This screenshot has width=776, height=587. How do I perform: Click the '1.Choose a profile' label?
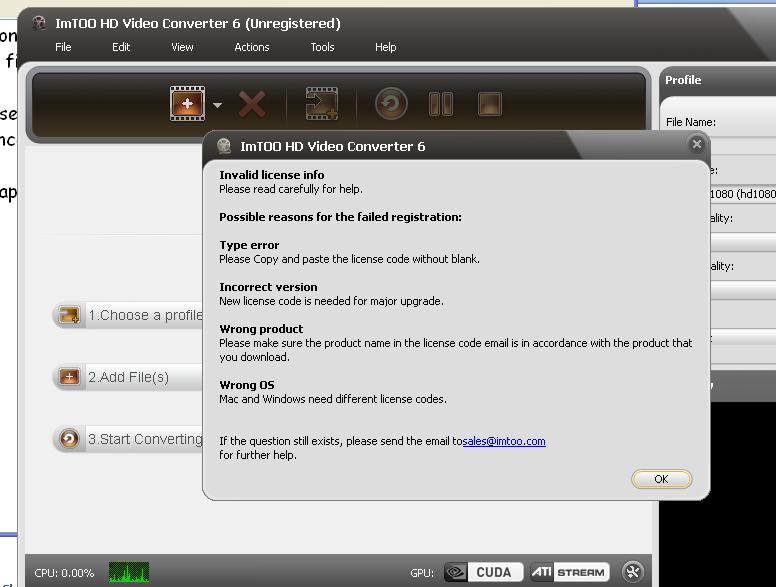click(146, 315)
